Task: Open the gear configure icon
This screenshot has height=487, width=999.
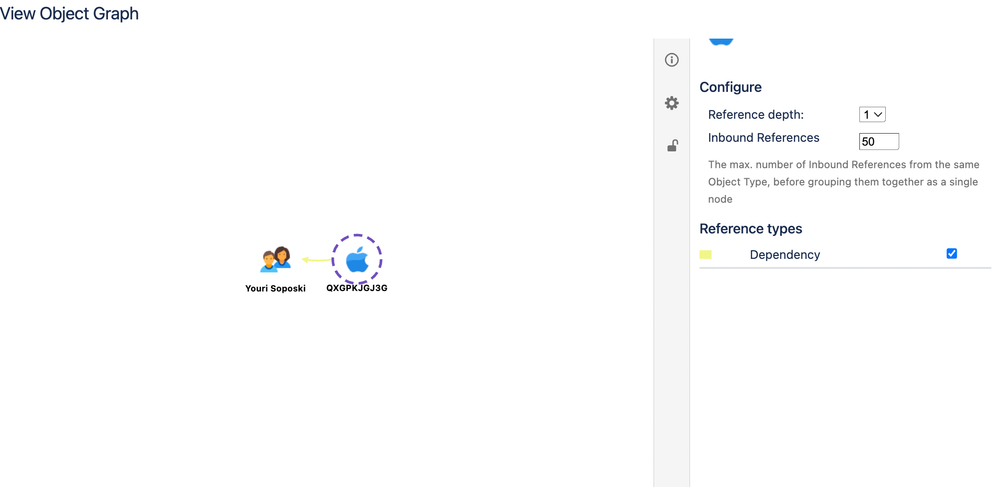Action: click(672, 103)
